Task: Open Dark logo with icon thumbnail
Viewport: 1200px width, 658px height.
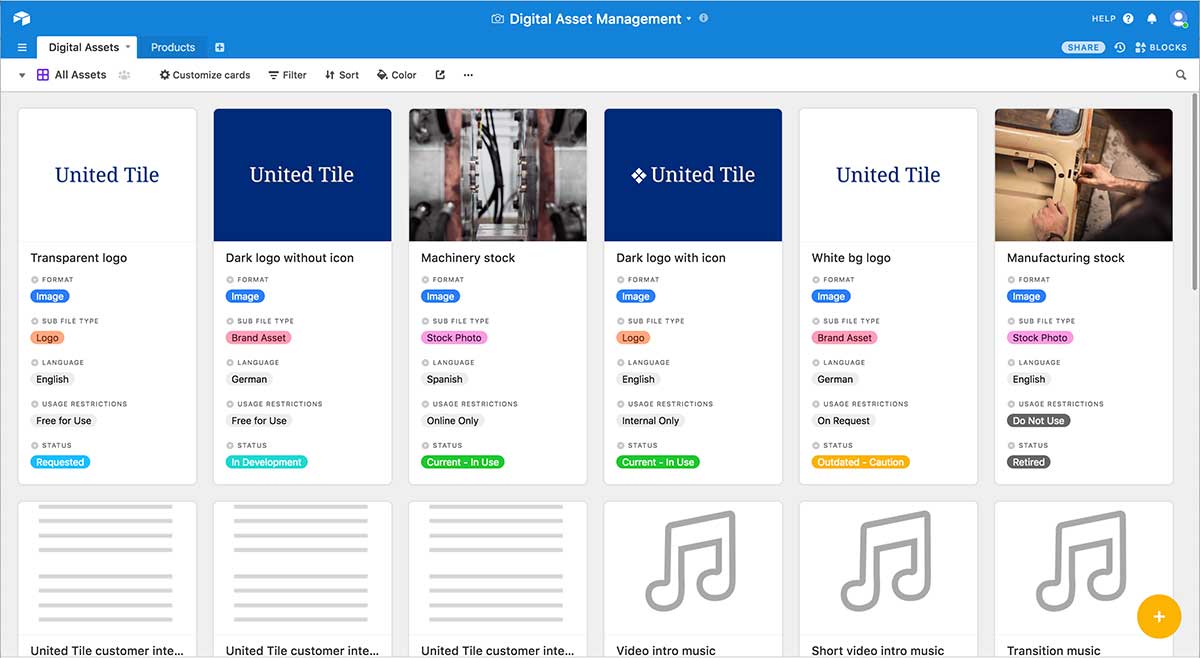Action: [x=693, y=175]
